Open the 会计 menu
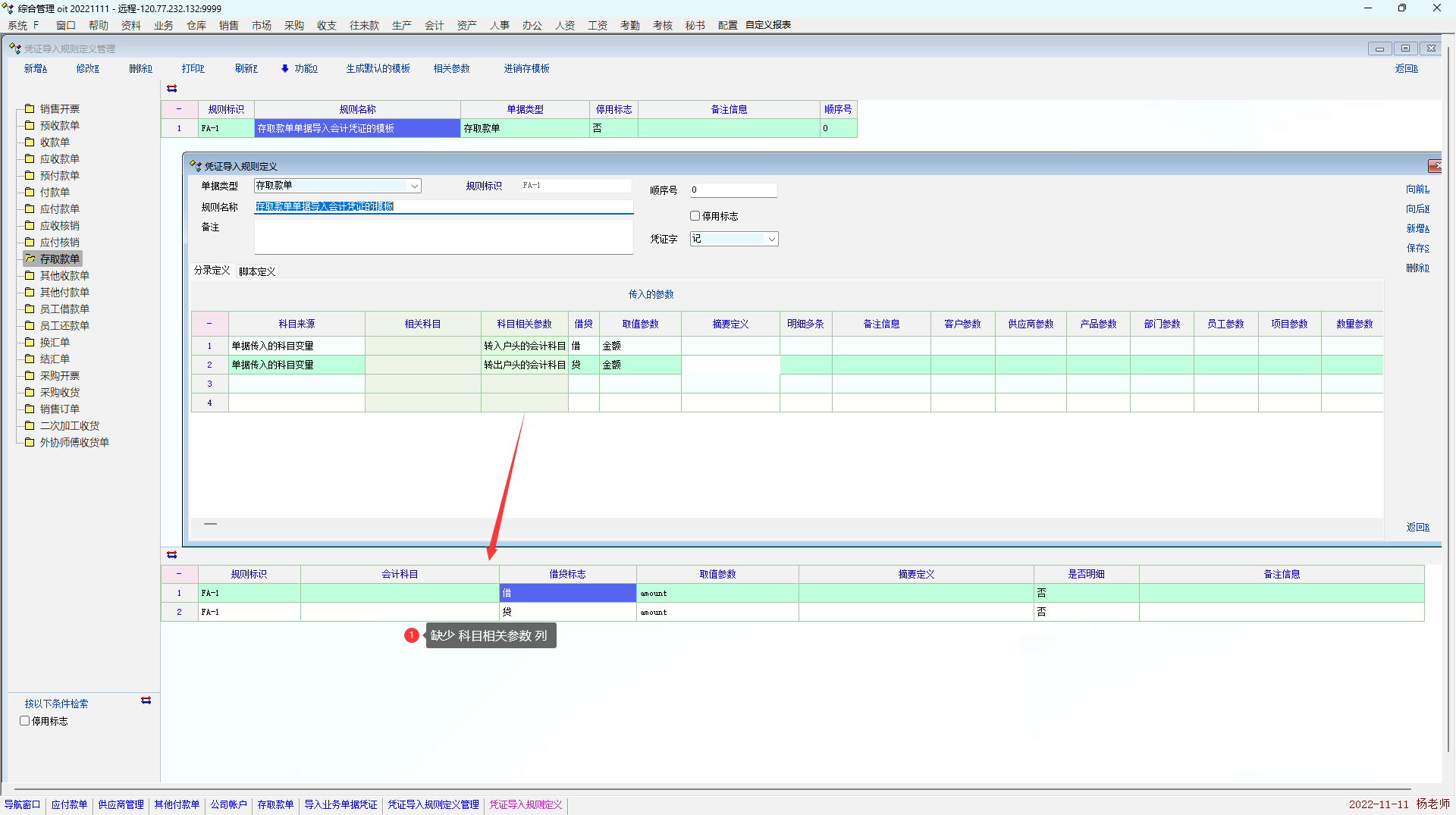 tap(434, 25)
